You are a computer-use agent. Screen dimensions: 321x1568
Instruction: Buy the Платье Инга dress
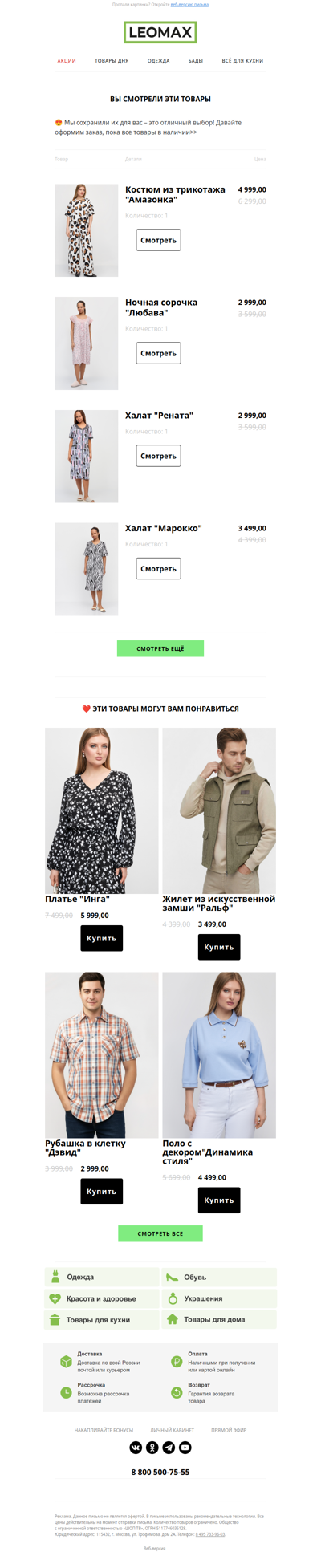click(102, 938)
